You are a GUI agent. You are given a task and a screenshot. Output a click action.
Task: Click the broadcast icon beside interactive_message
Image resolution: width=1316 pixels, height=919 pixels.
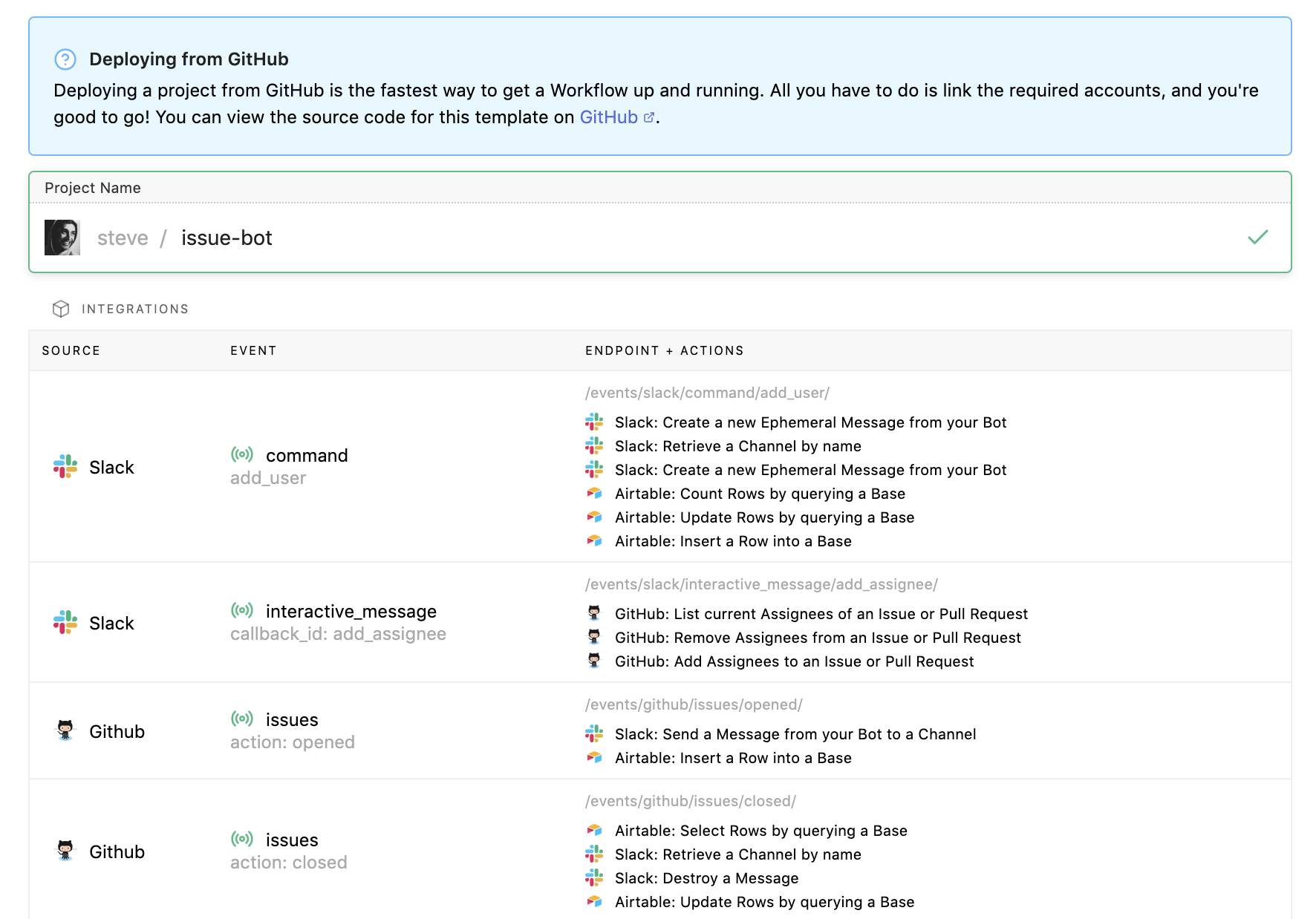[x=242, y=610]
